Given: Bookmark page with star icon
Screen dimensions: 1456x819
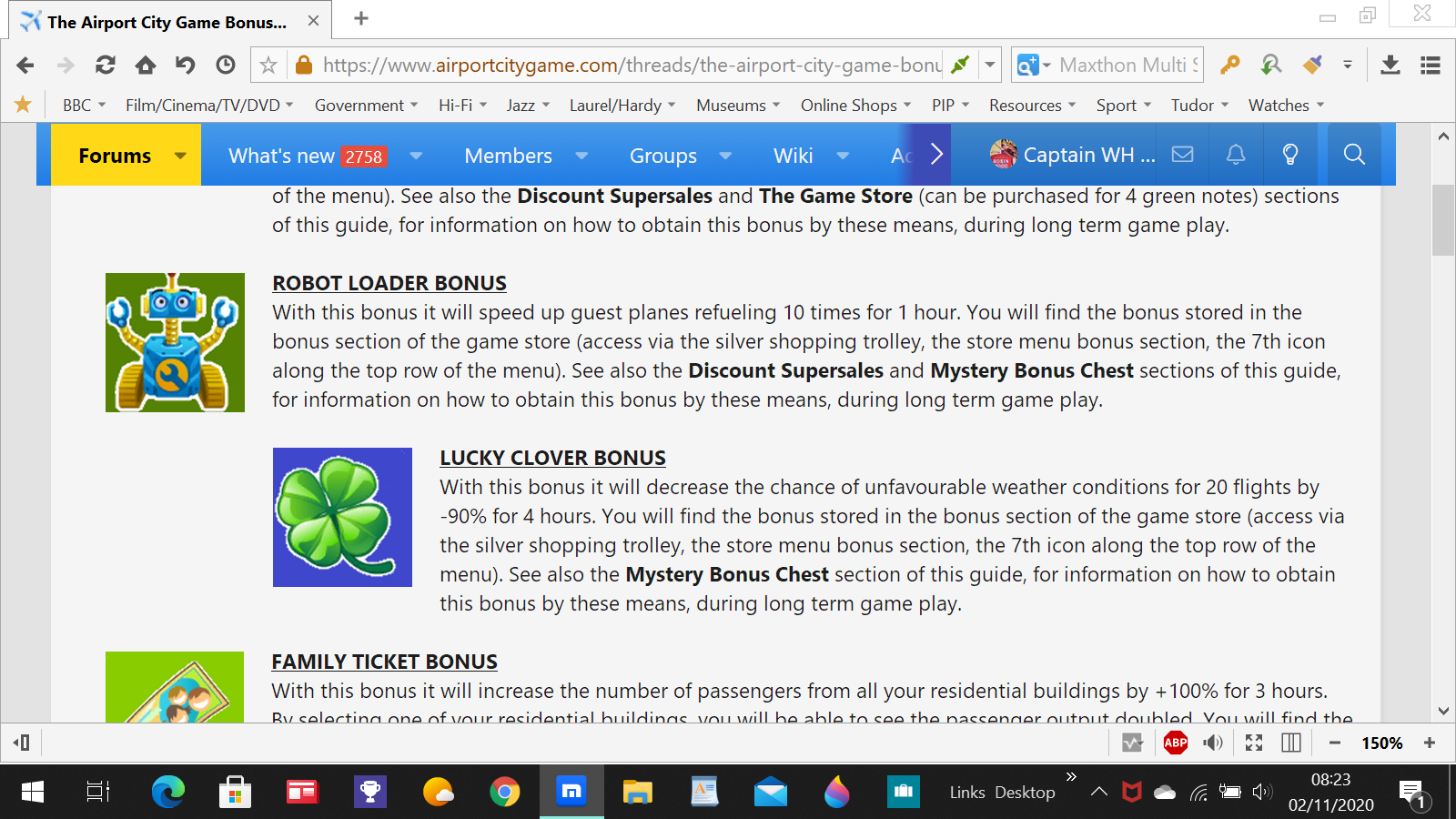Looking at the screenshot, I should click(x=268, y=65).
